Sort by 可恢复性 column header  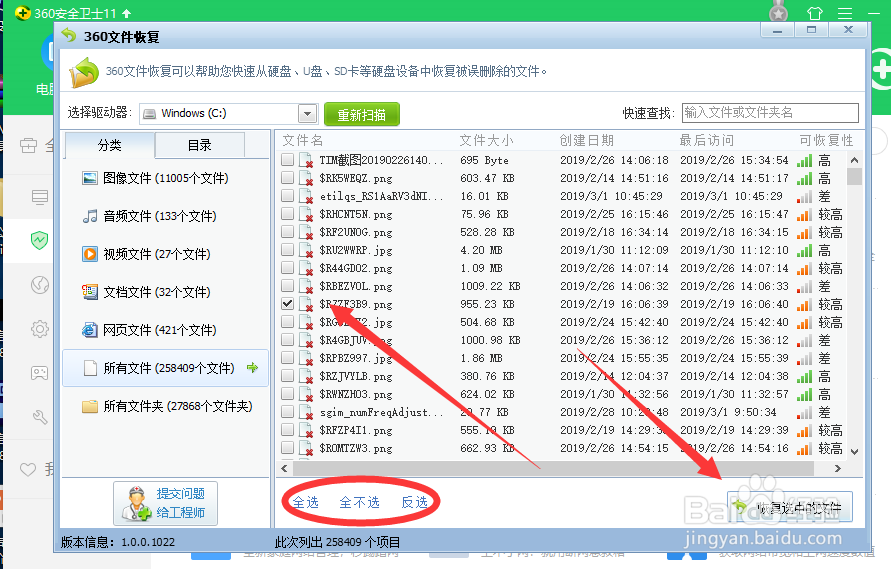(x=826, y=140)
